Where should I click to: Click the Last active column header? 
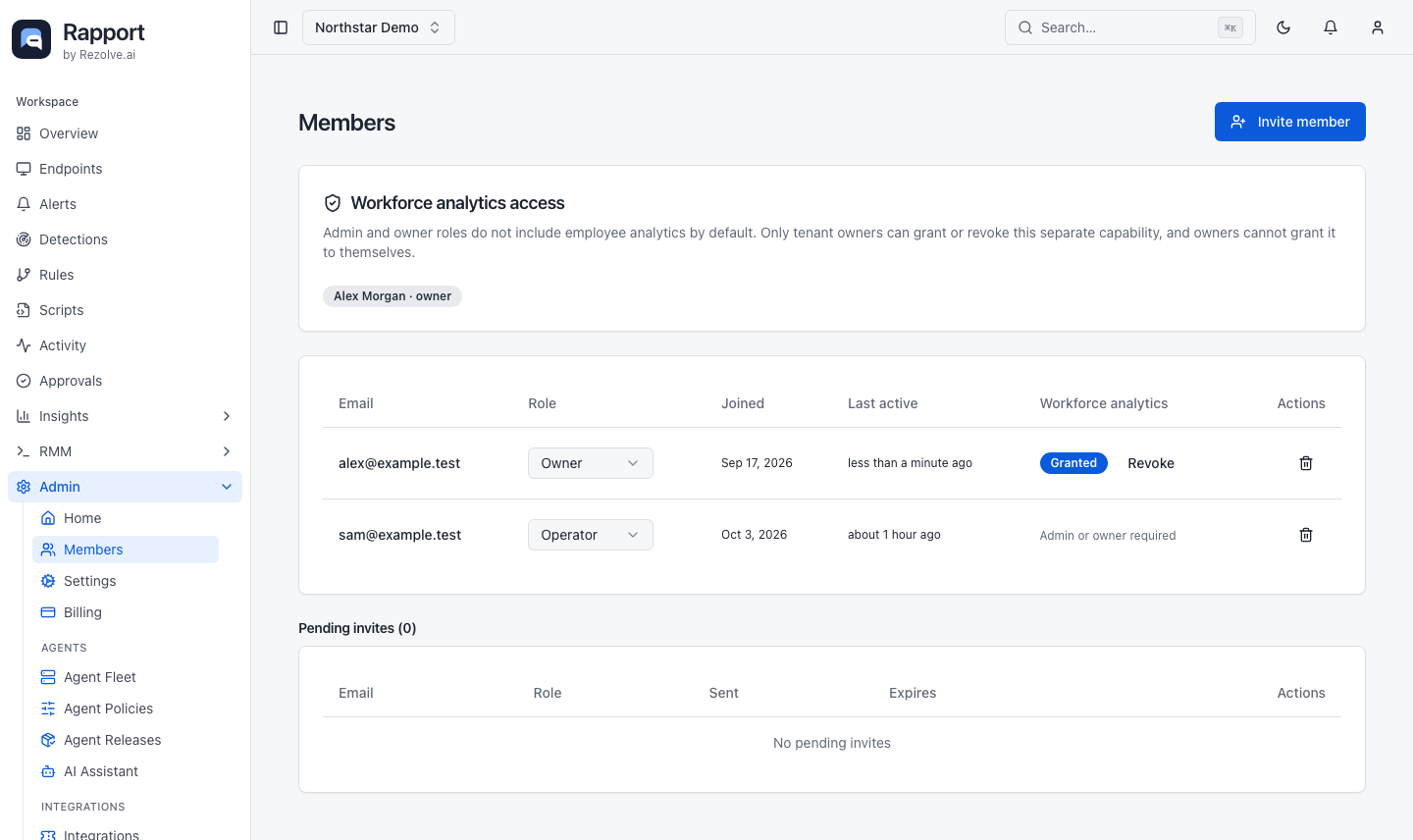point(883,403)
